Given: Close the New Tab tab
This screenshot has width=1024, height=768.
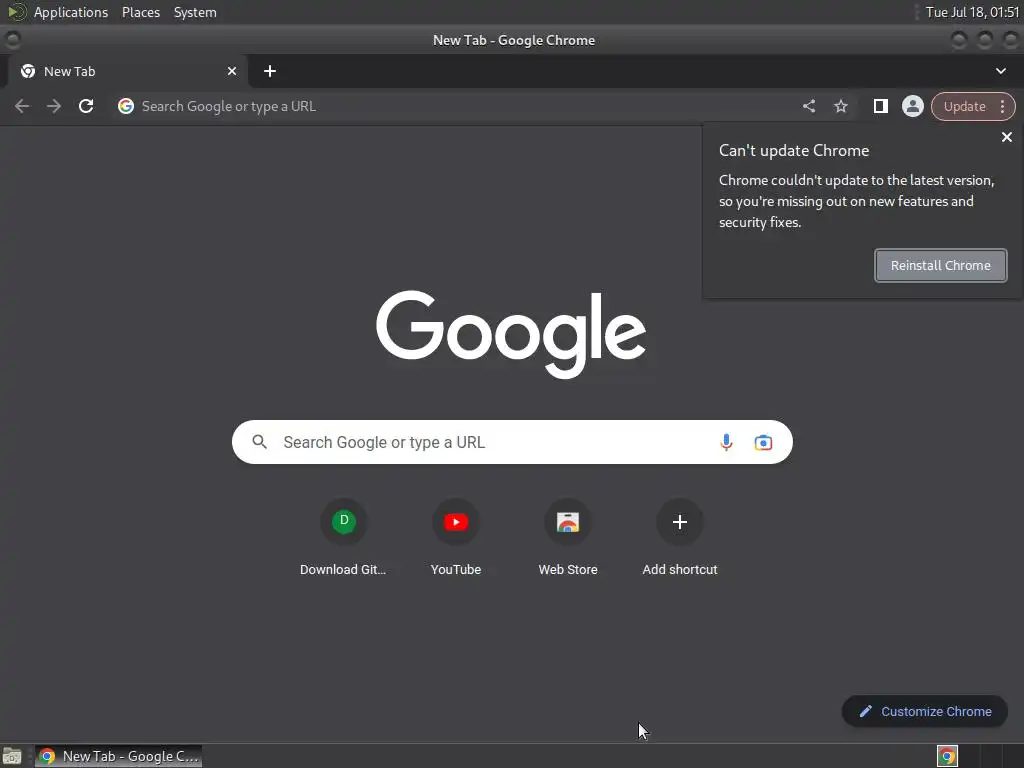Looking at the screenshot, I should [232, 71].
